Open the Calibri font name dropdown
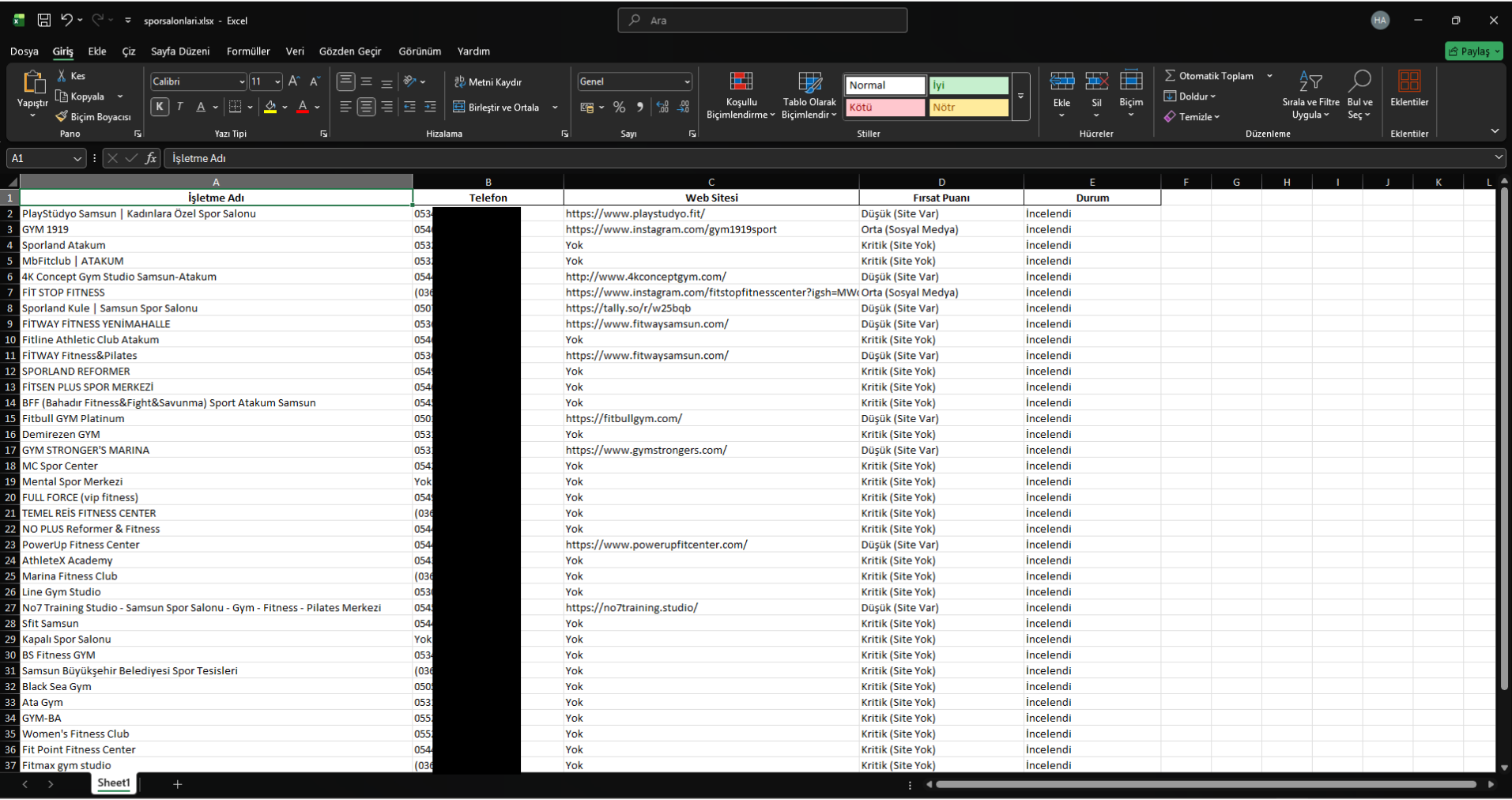1512x800 pixels. pos(242,81)
